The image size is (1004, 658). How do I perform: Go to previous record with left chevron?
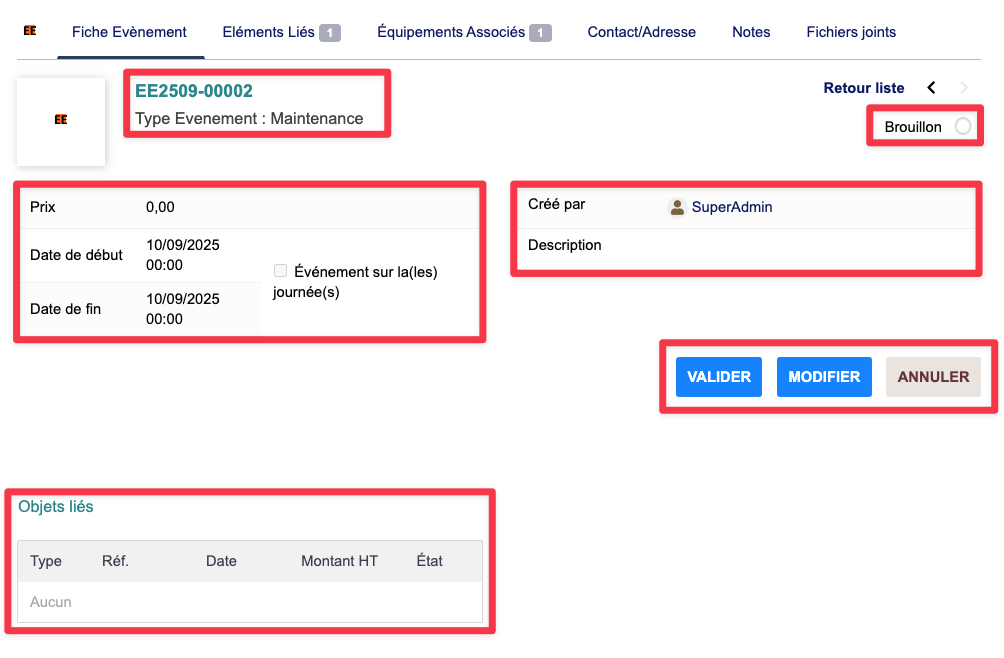point(931,88)
